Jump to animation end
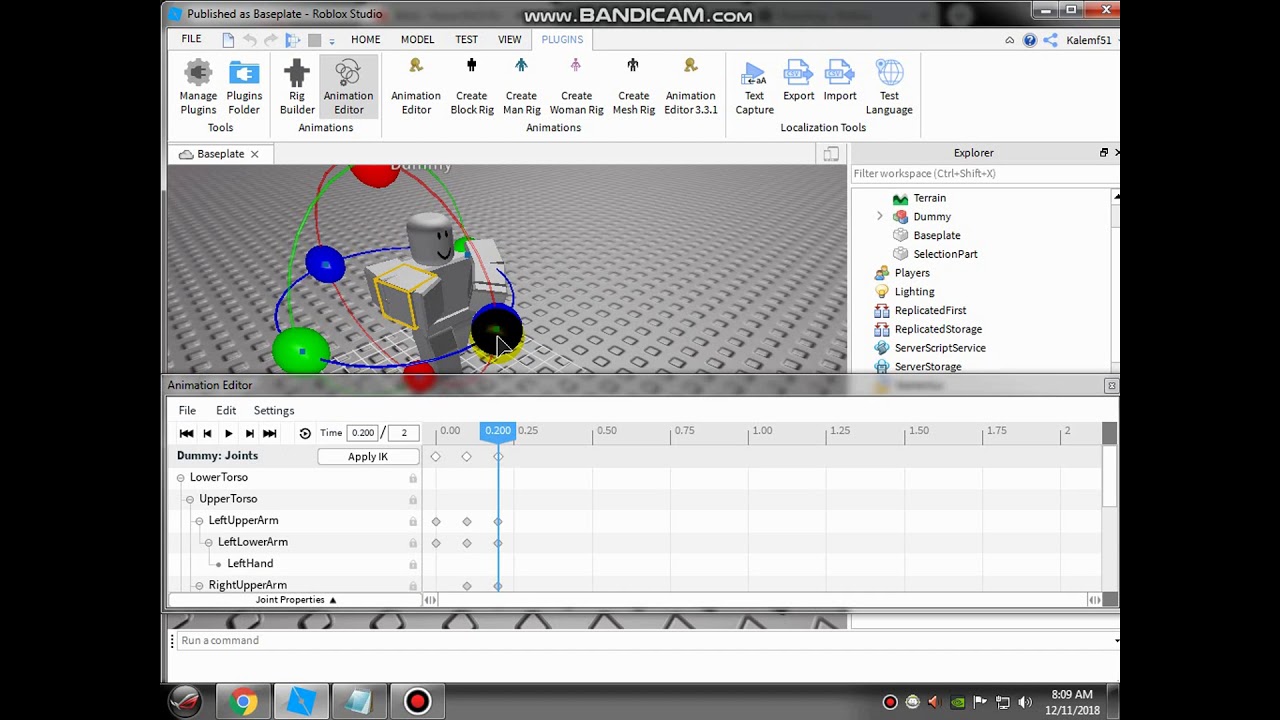The height and width of the screenshot is (720, 1280). click(270, 433)
